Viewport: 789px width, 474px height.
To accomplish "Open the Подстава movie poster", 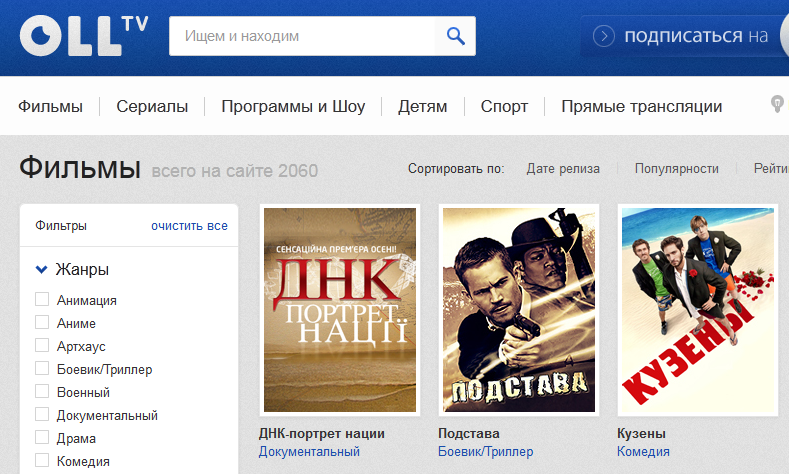I will tap(519, 310).
